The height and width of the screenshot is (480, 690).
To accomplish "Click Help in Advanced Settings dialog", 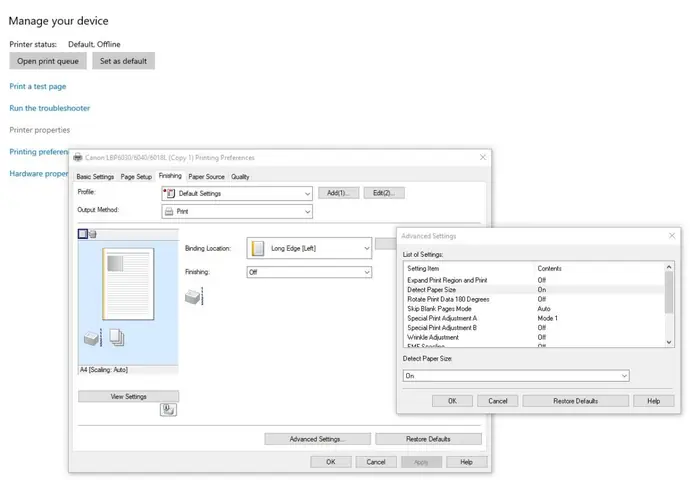I will (x=653, y=401).
